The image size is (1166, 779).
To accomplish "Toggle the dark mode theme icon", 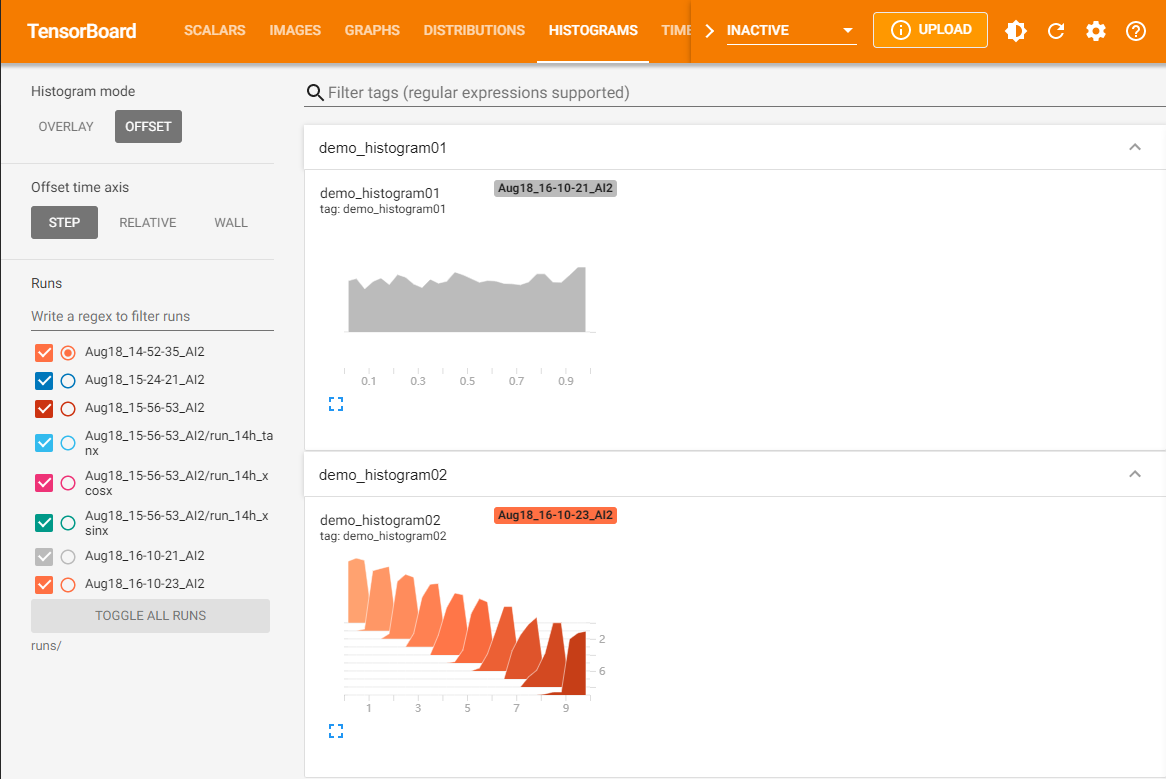I will (x=1016, y=31).
